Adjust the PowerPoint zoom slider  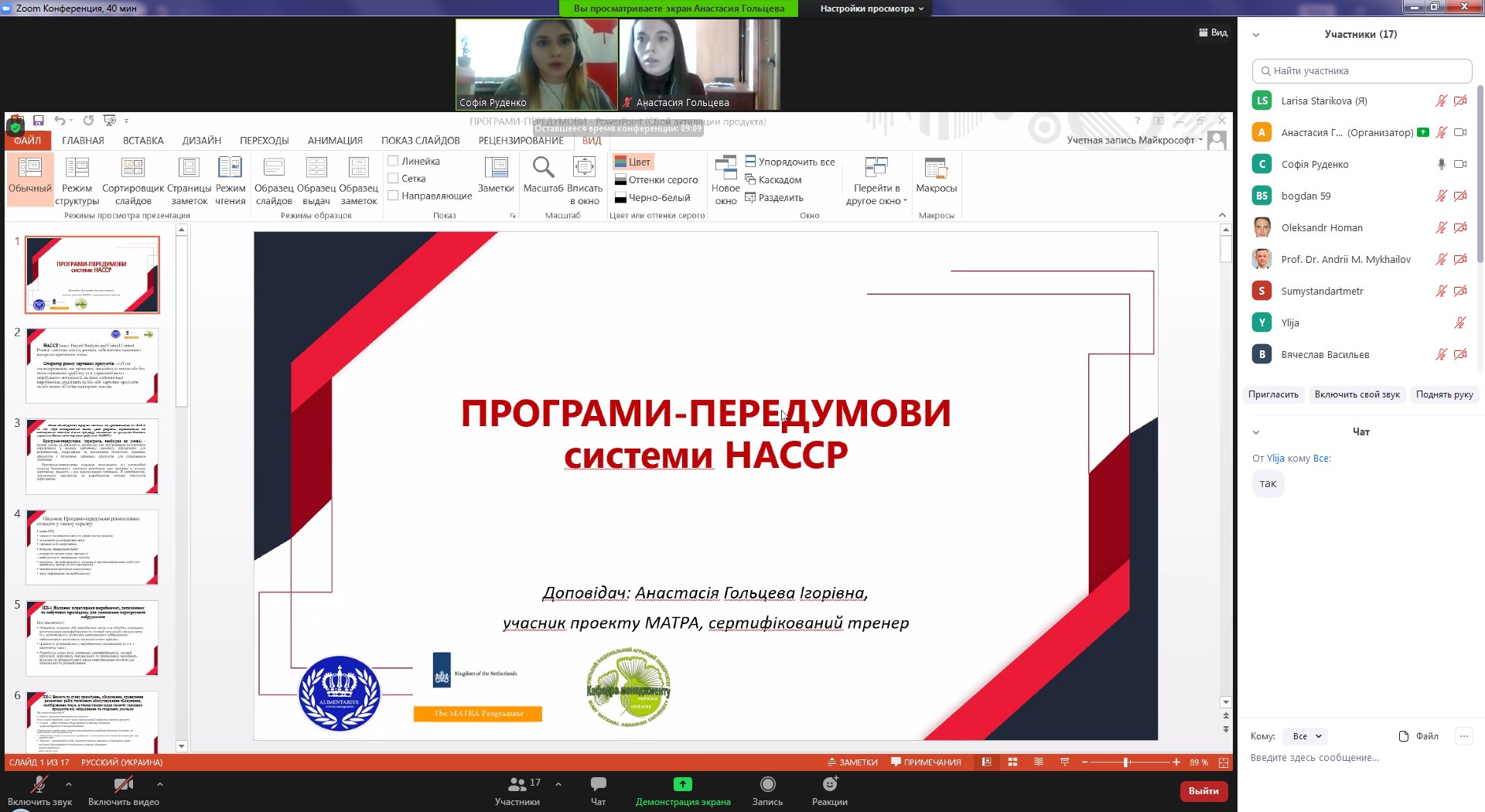pyautogui.click(x=1127, y=763)
